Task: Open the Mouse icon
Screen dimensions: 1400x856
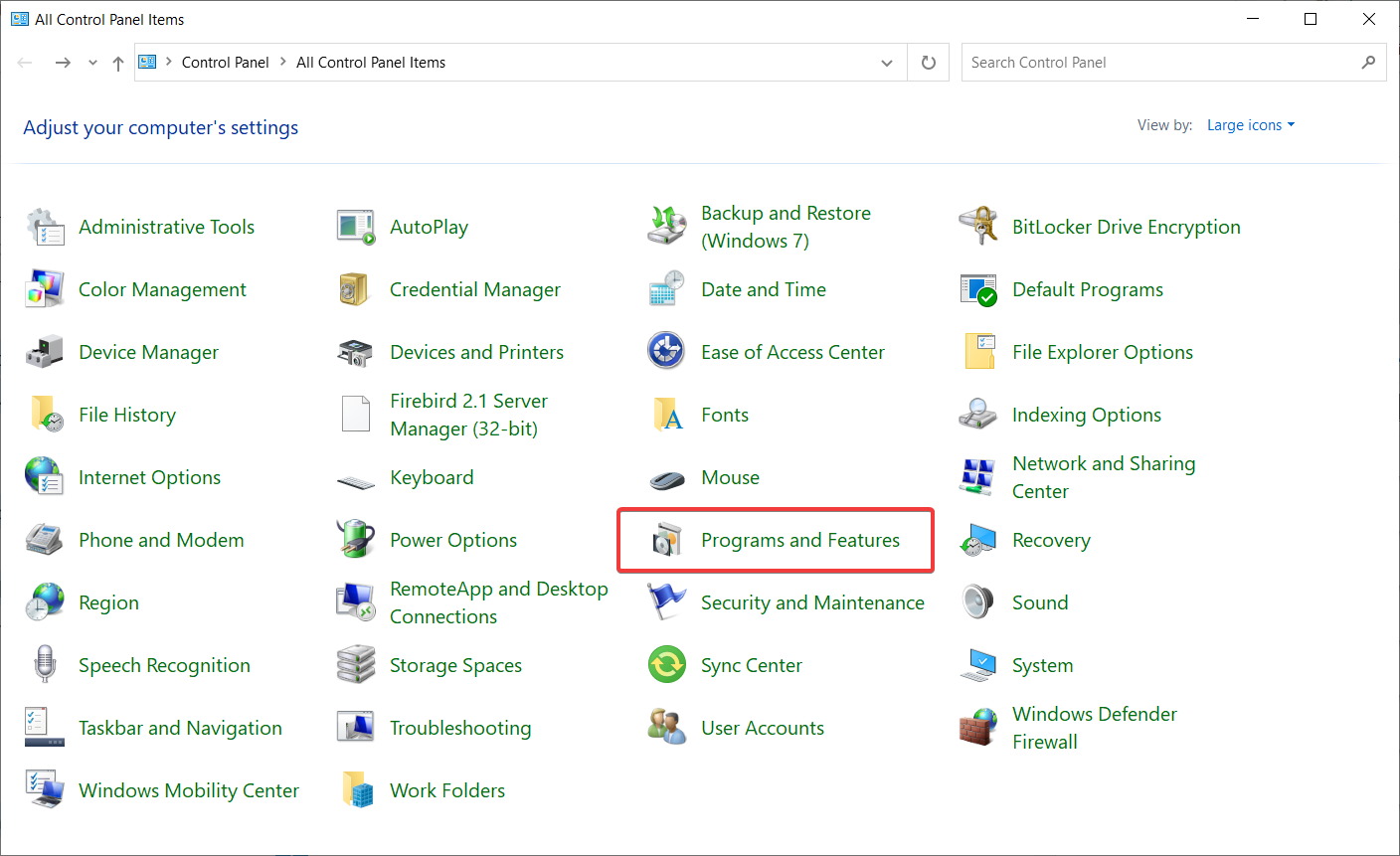Action: 667,480
